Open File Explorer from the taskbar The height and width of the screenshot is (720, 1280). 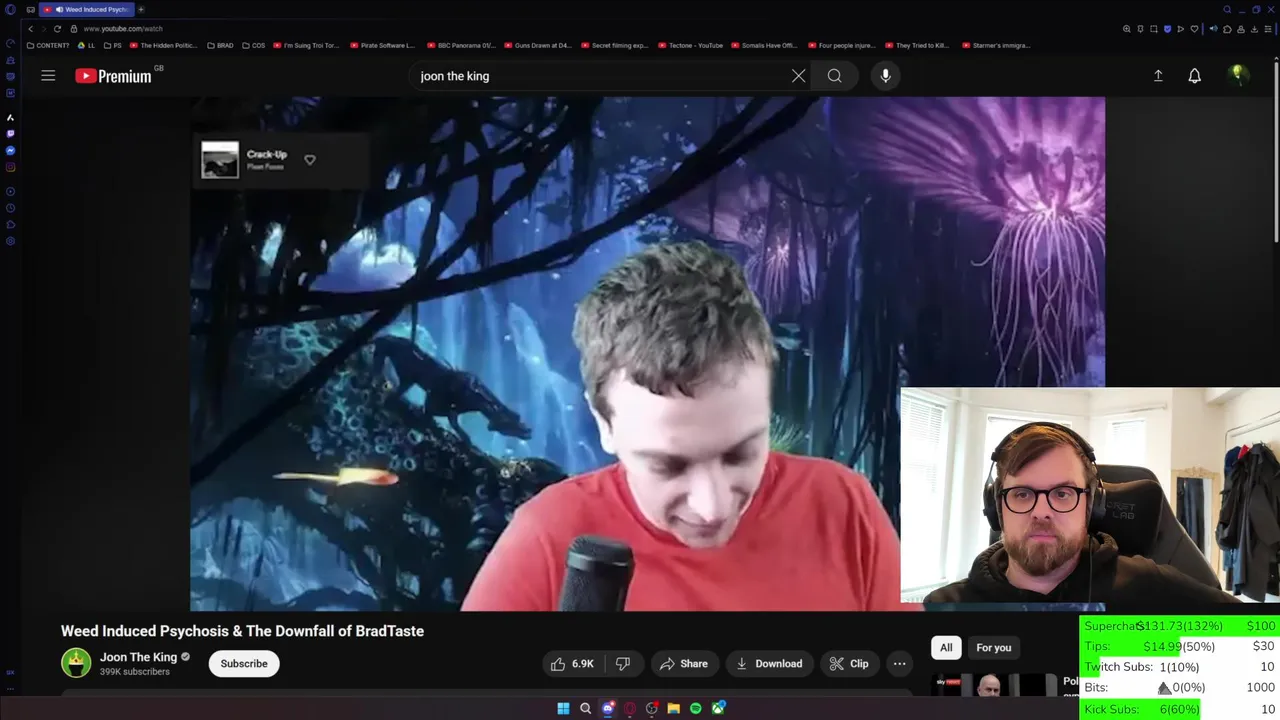673,709
